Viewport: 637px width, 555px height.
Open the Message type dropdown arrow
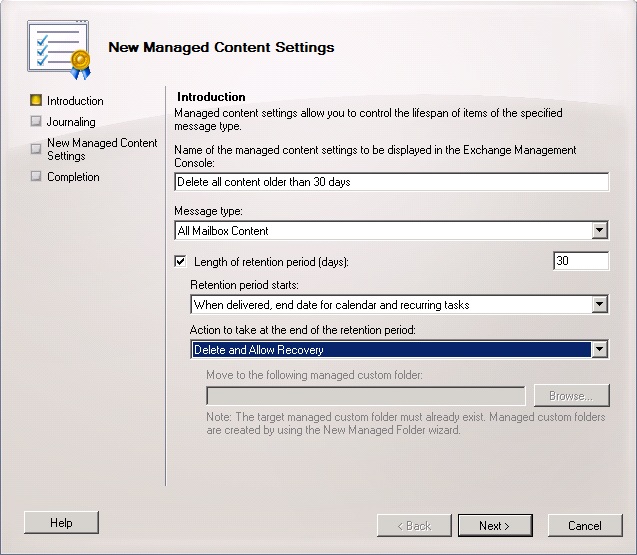pyautogui.click(x=600, y=230)
